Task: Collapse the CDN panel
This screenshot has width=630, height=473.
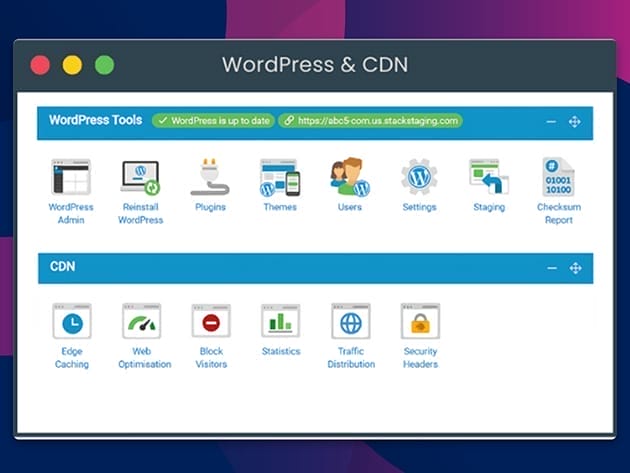Action: coord(551,268)
